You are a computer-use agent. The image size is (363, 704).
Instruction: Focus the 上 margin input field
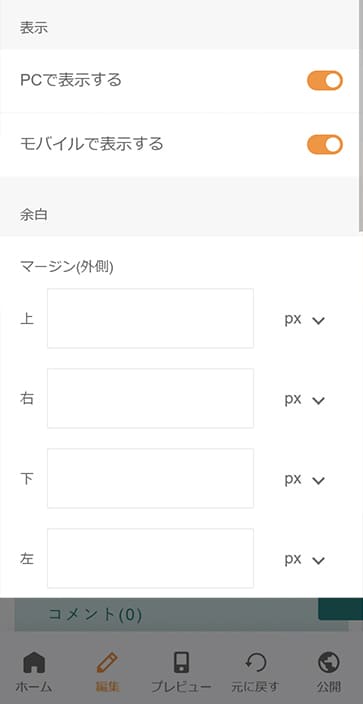151,318
